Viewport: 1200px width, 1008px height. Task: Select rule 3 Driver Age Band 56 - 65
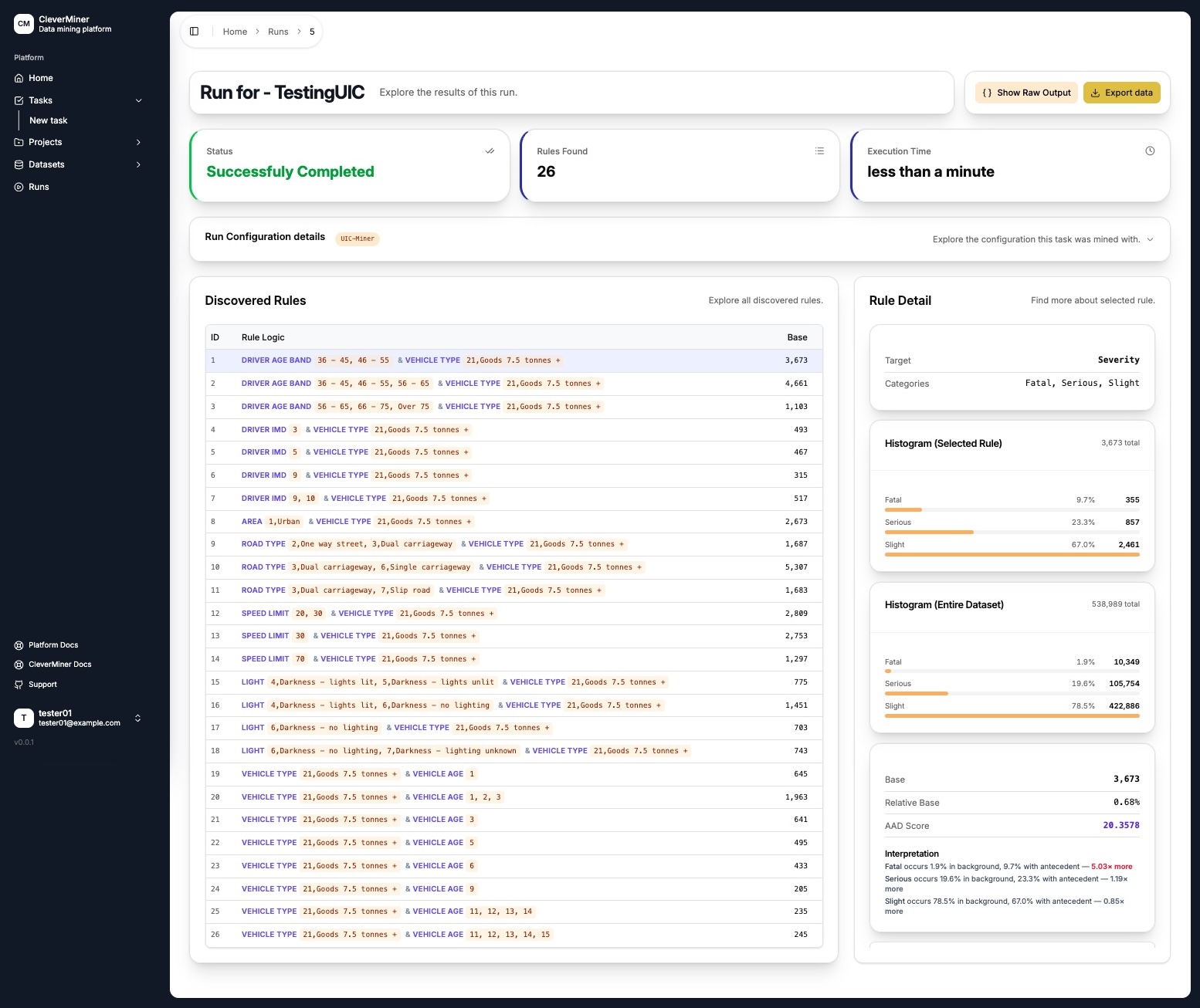pyautogui.click(x=514, y=407)
